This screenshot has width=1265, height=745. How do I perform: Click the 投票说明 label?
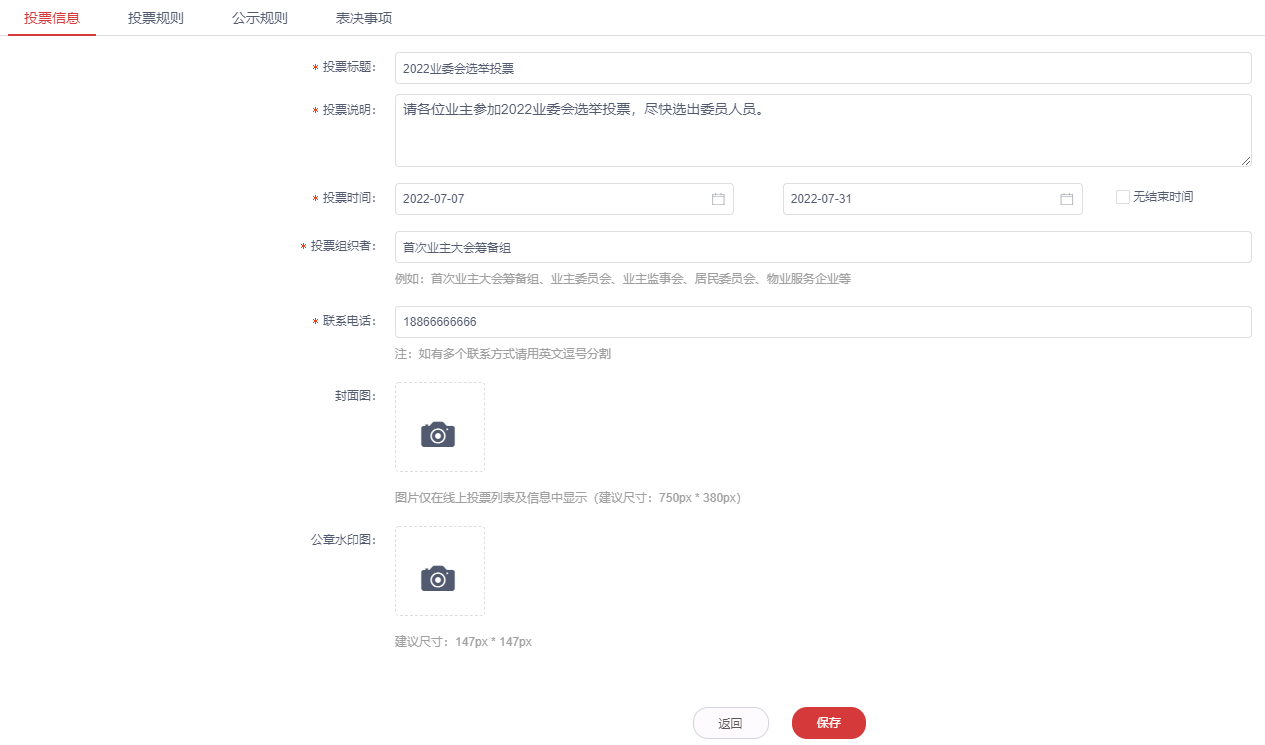(349, 110)
